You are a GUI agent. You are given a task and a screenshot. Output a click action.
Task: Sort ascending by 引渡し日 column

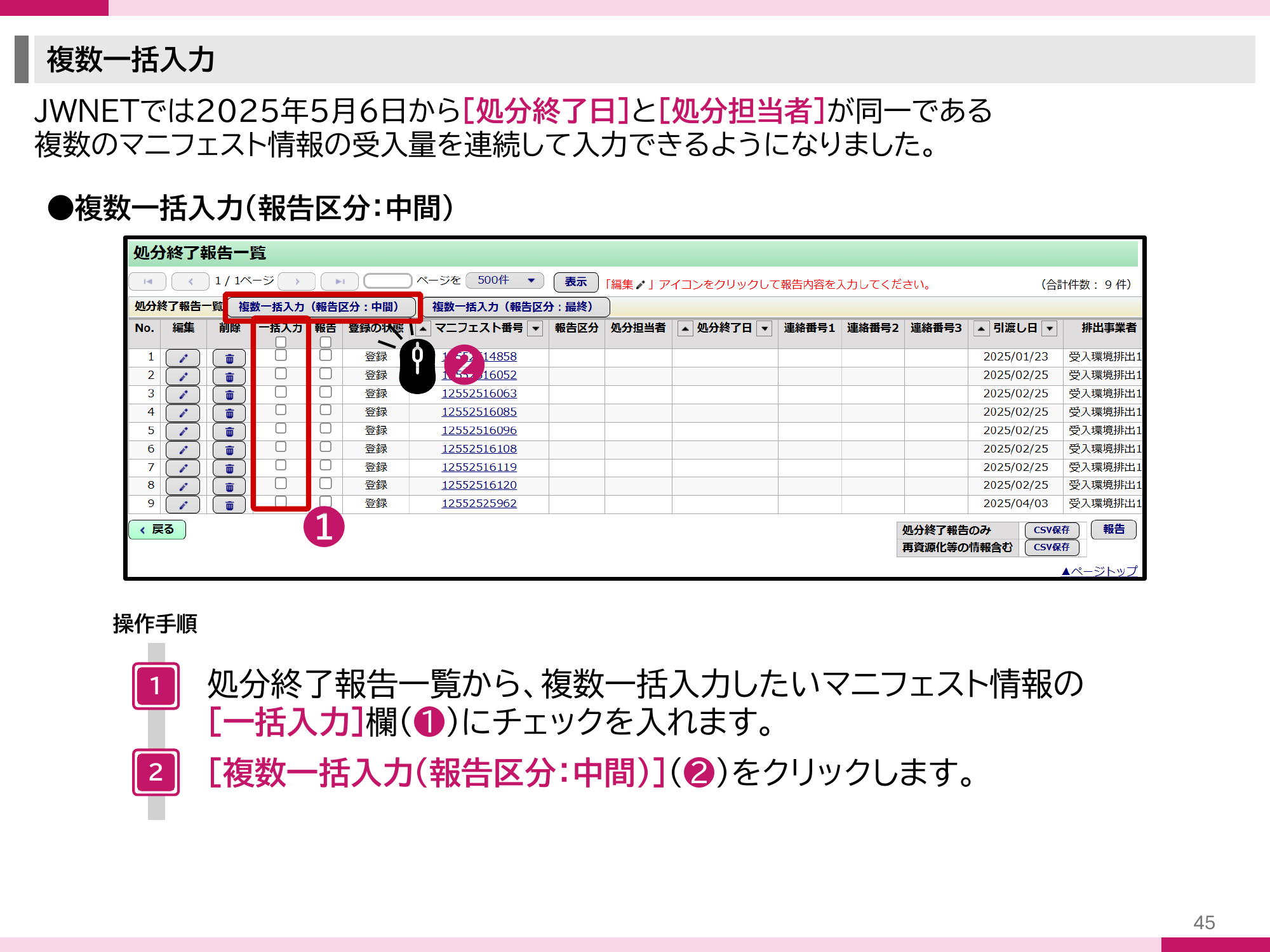click(x=981, y=329)
